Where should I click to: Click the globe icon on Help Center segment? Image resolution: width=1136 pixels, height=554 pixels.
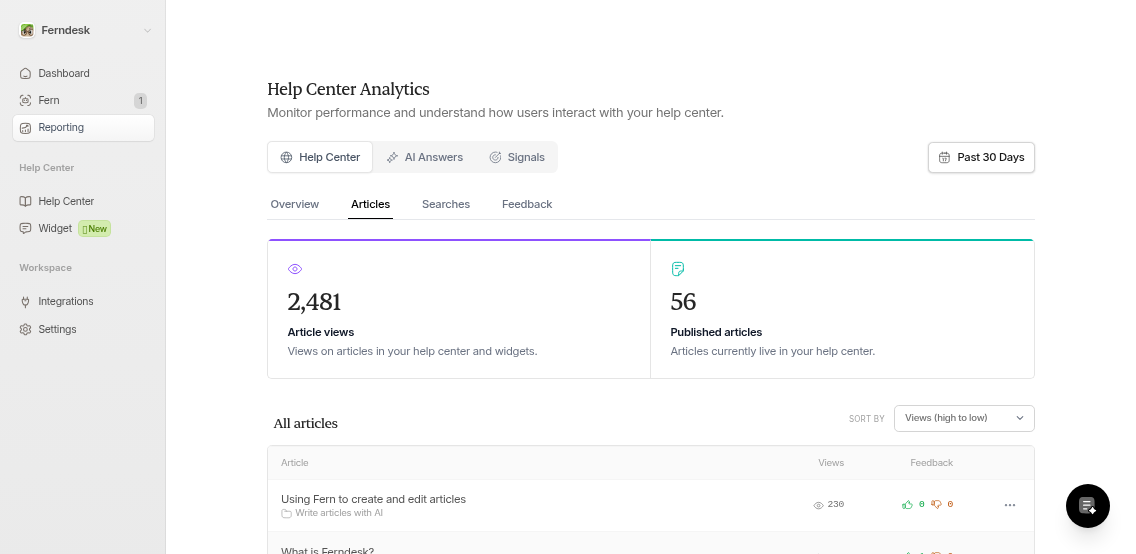pyautogui.click(x=286, y=157)
